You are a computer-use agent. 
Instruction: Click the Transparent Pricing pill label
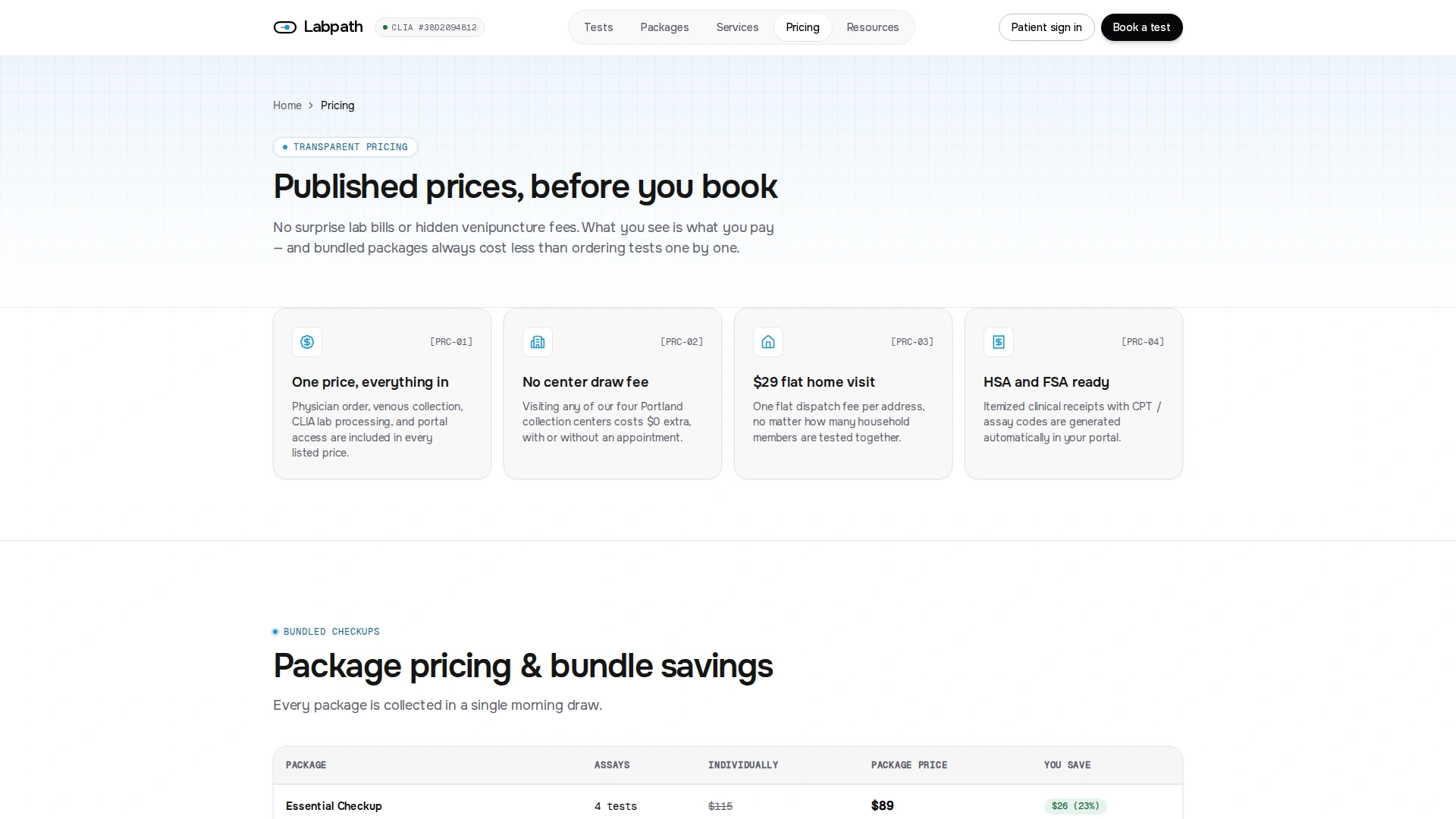(x=345, y=147)
